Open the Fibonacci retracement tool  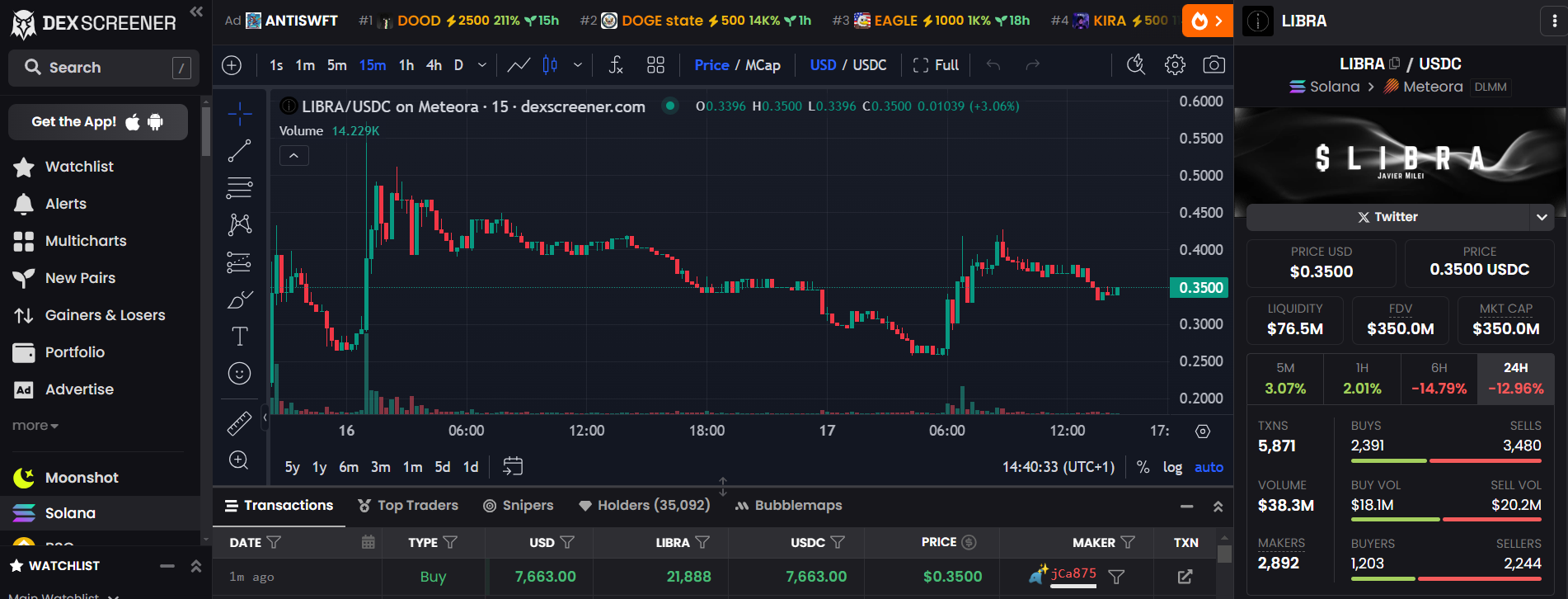tap(239, 188)
